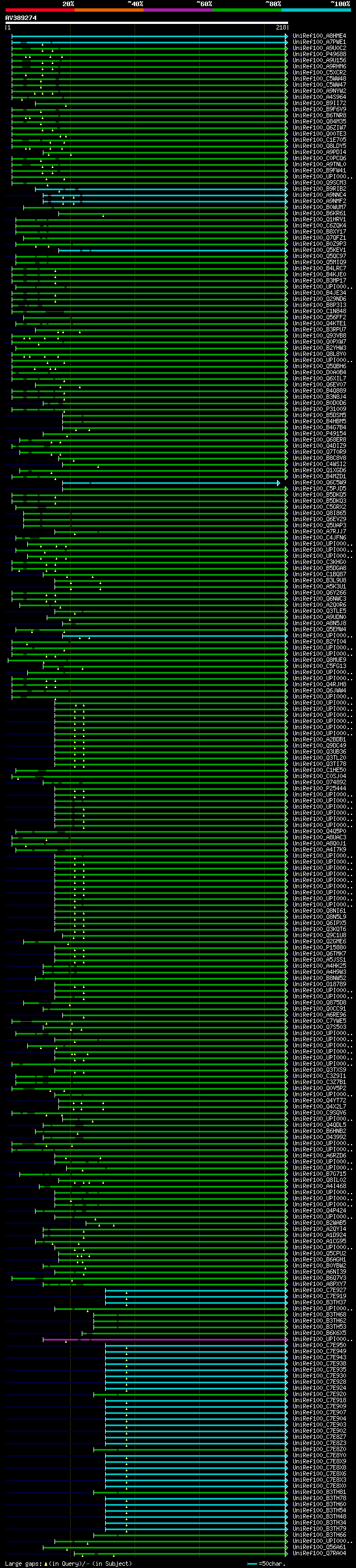
Task: Select UniRef100_C5XCR2 label
Action: tap(319, 72)
